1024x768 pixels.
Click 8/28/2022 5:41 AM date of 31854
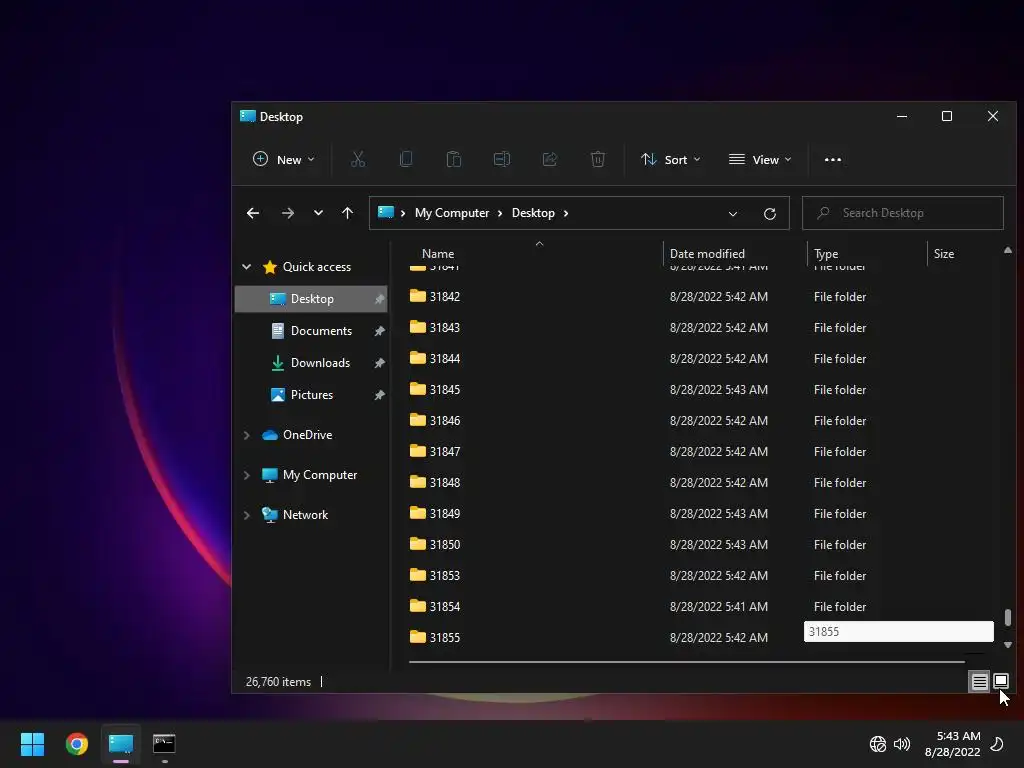[718, 607]
